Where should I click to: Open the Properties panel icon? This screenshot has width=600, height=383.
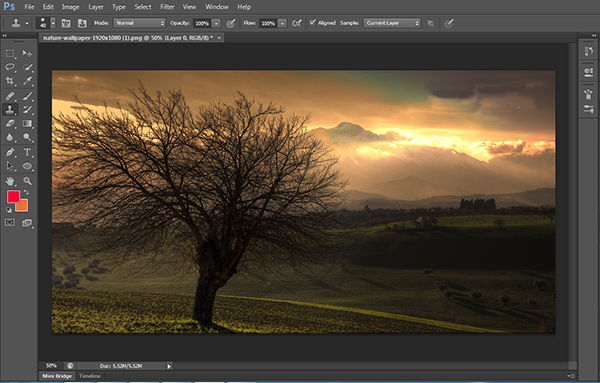point(589,72)
